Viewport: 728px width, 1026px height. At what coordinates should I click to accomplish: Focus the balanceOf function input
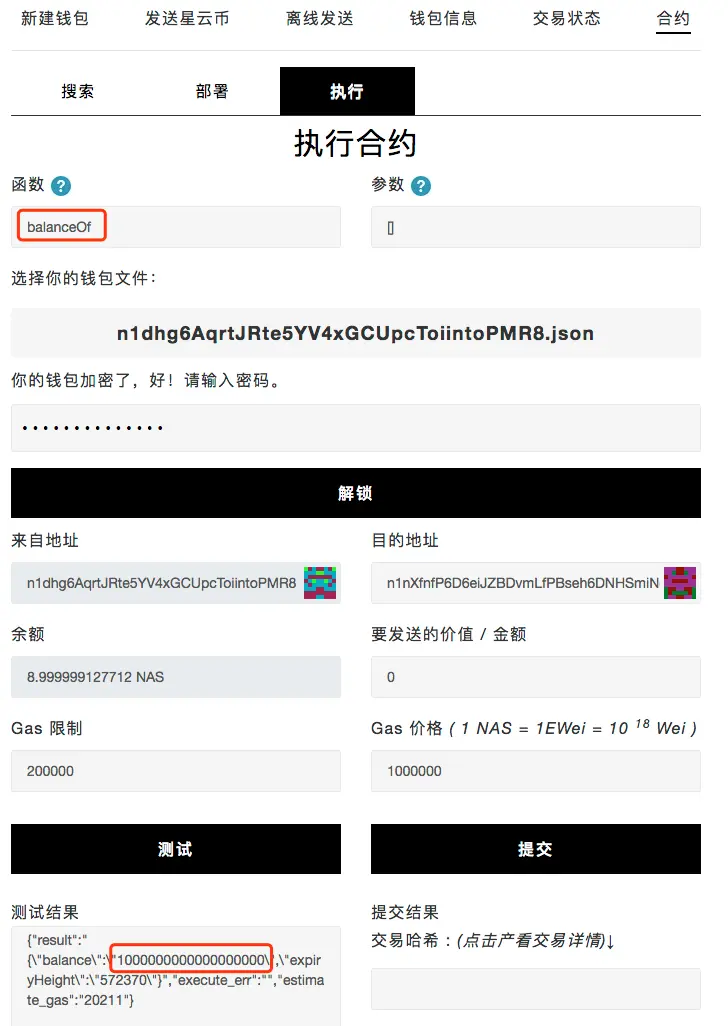coord(176,227)
